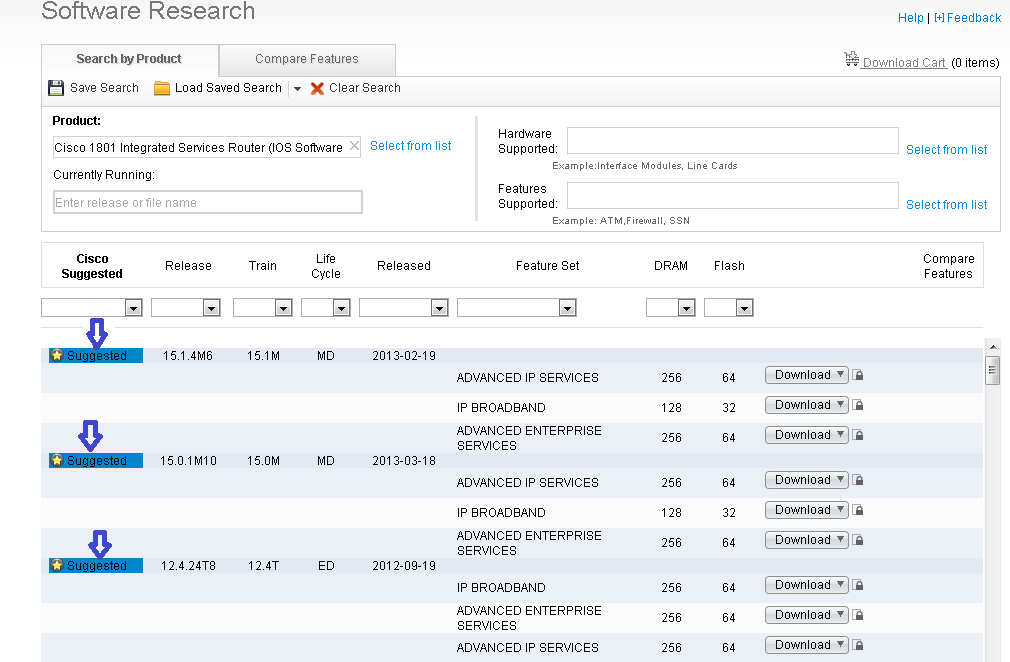
Task: Open Download menu for 12.4.24T8 IP Broadband
Action: [x=806, y=585]
